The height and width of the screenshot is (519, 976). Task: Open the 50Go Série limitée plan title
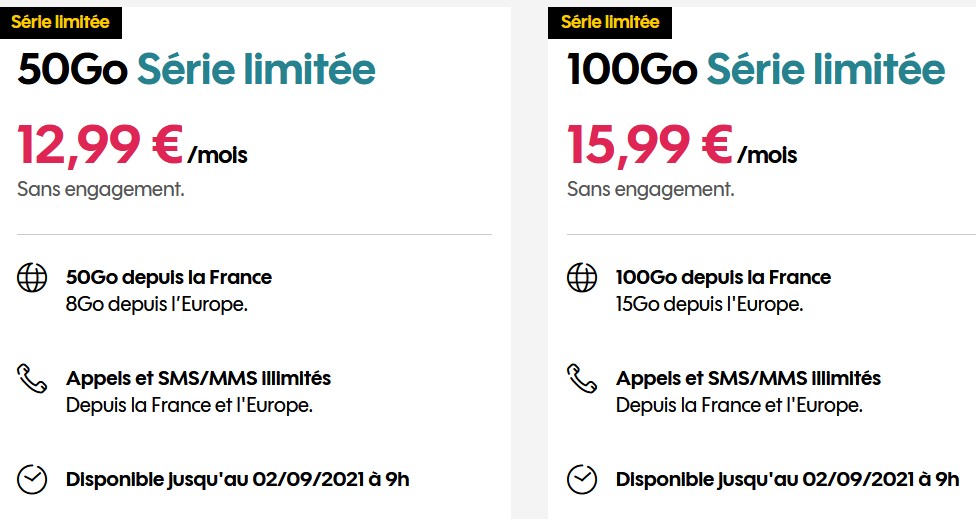coord(197,70)
